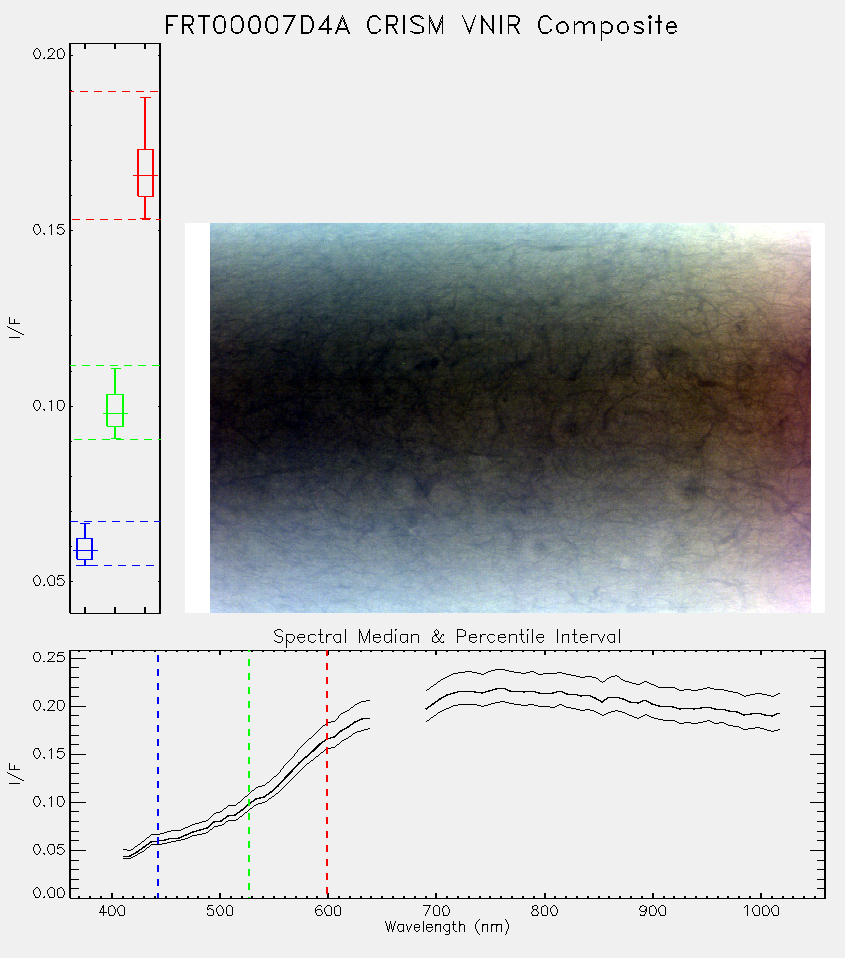Click the upper green dashed limit line
845x958 pixels.
click(115, 365)
